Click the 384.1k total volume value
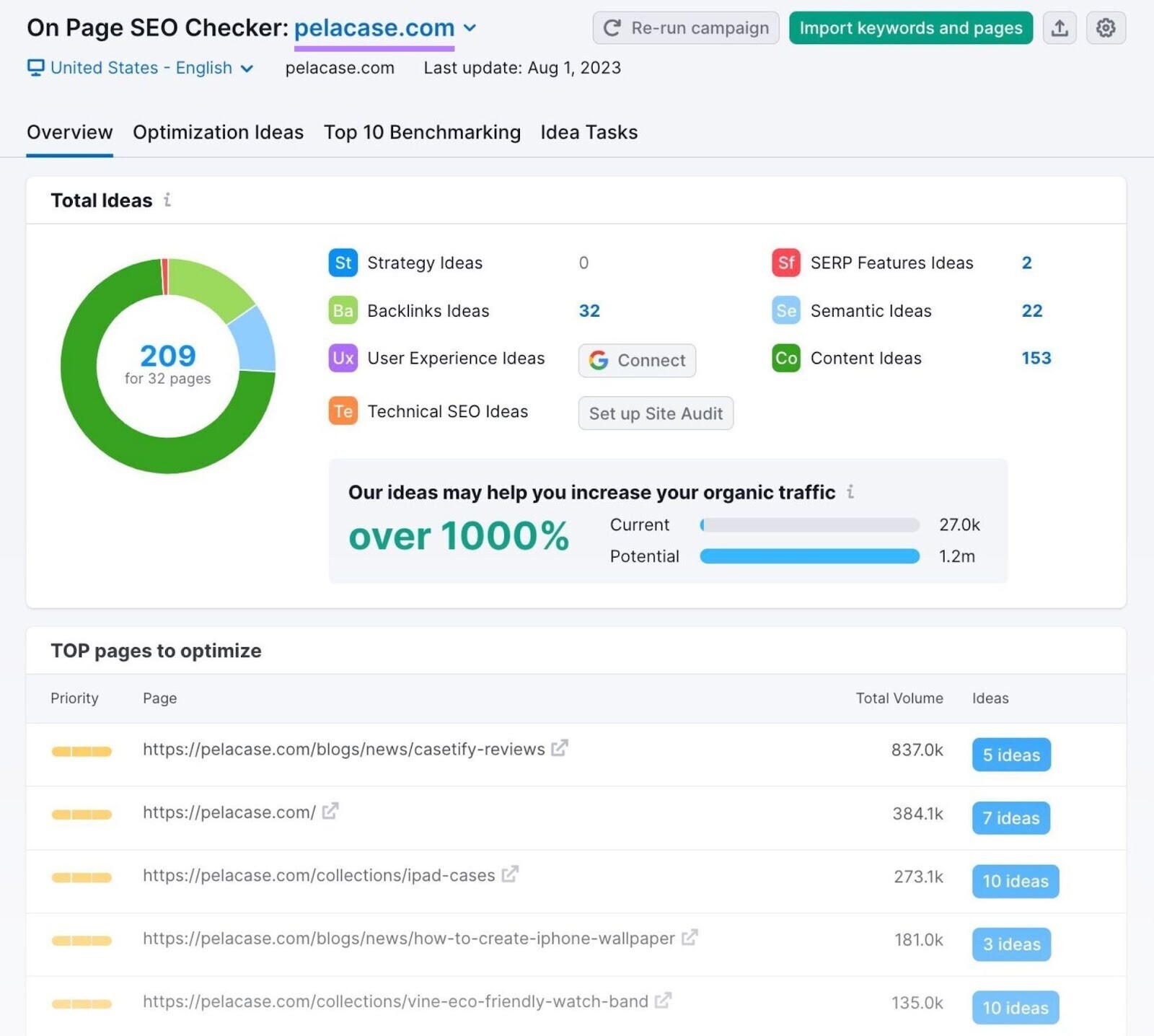The height and width of the screenshot is (1036, 1154). coord(917,814)
